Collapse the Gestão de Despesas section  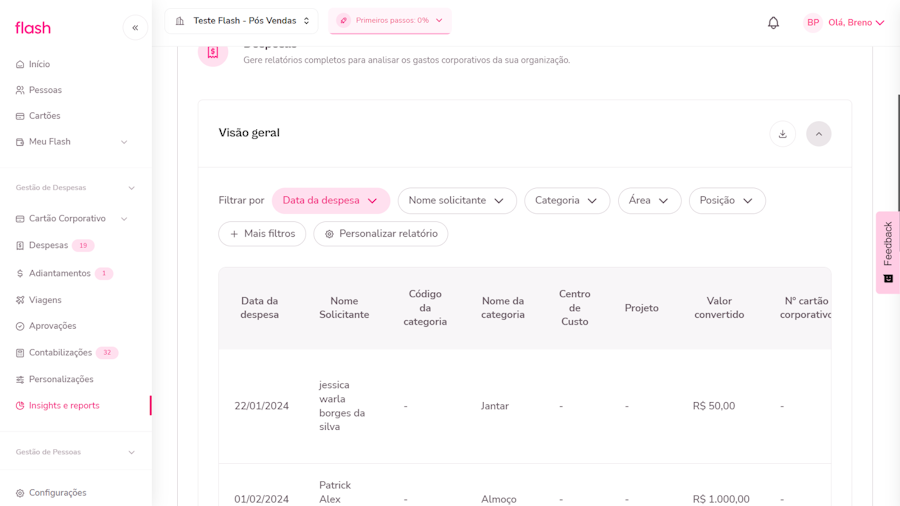pyautogui.click(x=131, y=188)
